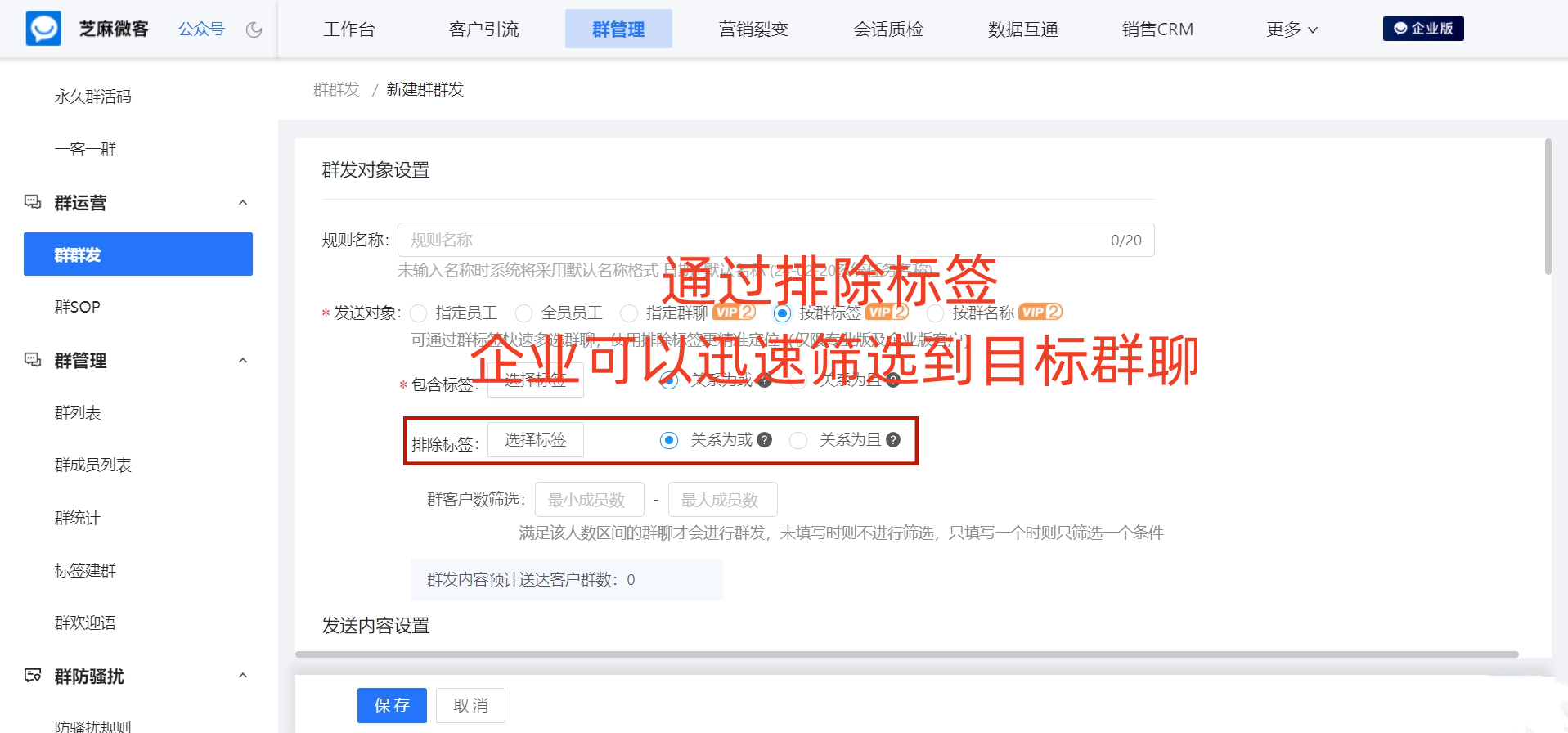The width and height of the screenshot is (1568, 733).
Task: Open 永久群活码 in sidebar
Action: tap(93, 97)
